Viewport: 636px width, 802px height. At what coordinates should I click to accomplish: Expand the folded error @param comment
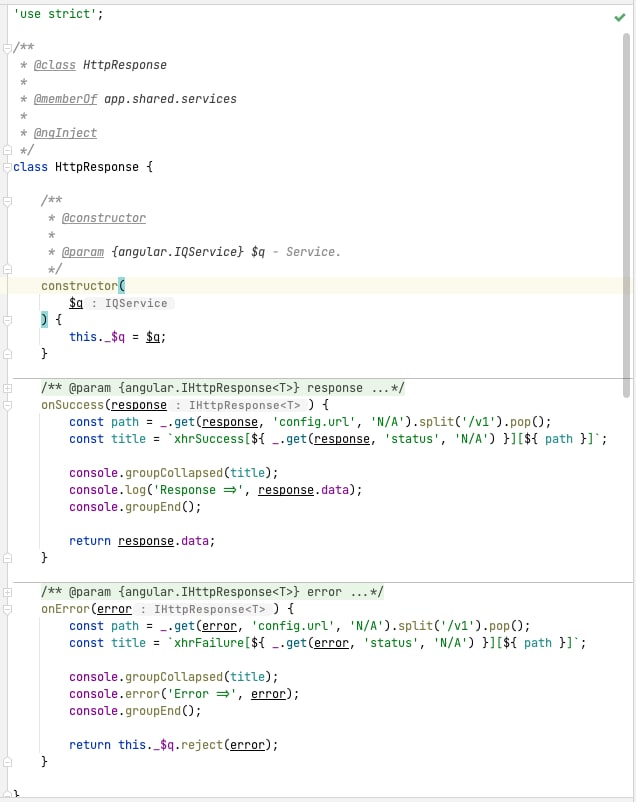pyautogui.click(x=7, y=592)
